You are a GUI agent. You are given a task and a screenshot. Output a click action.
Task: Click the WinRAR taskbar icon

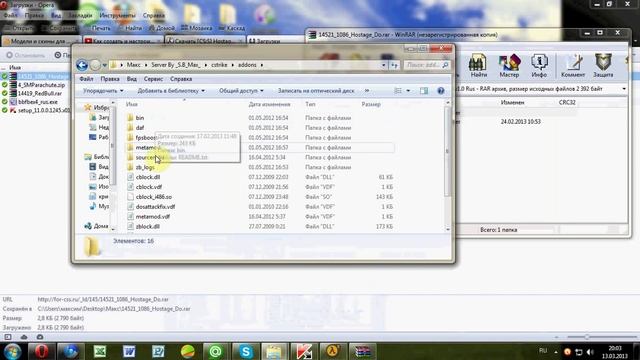tap(362, 351)
